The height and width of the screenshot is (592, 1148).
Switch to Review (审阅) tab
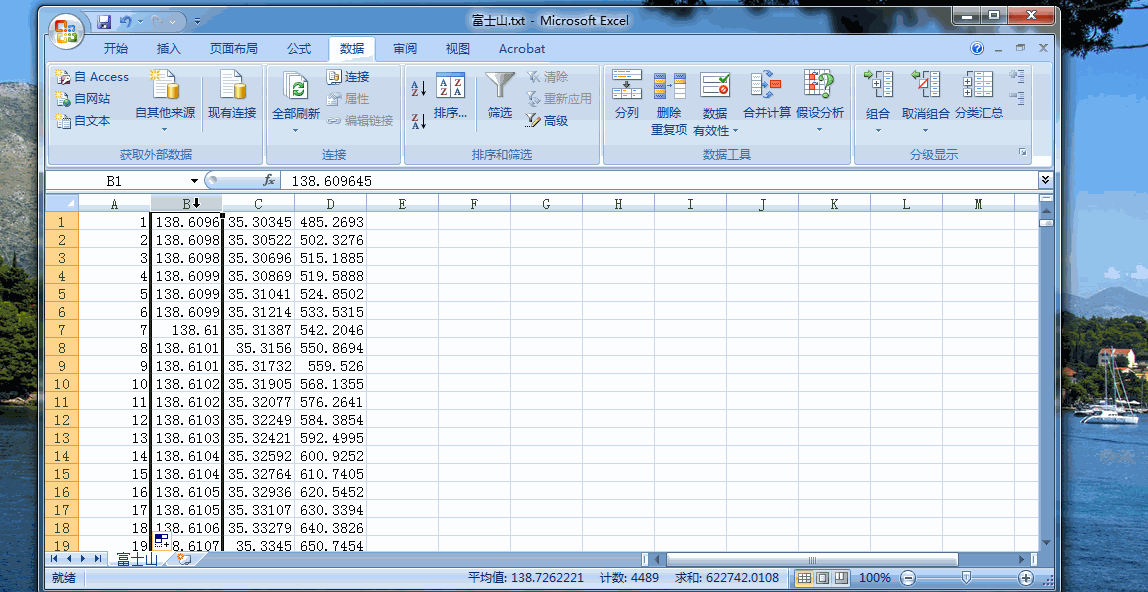tap(405, 49)
